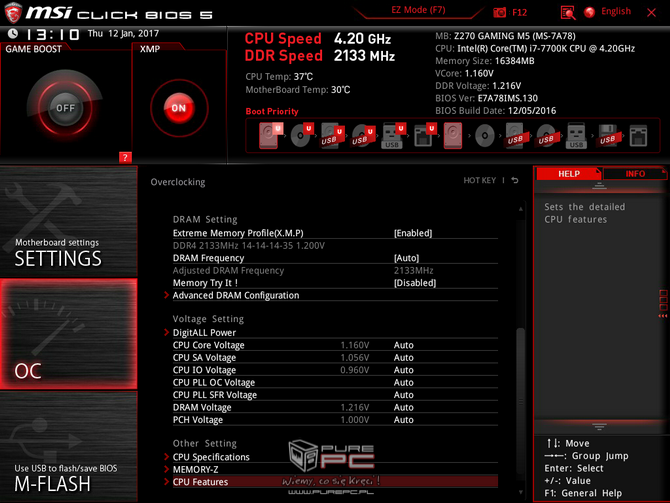Set PCH Voltage Auto field

coord(404,420)
